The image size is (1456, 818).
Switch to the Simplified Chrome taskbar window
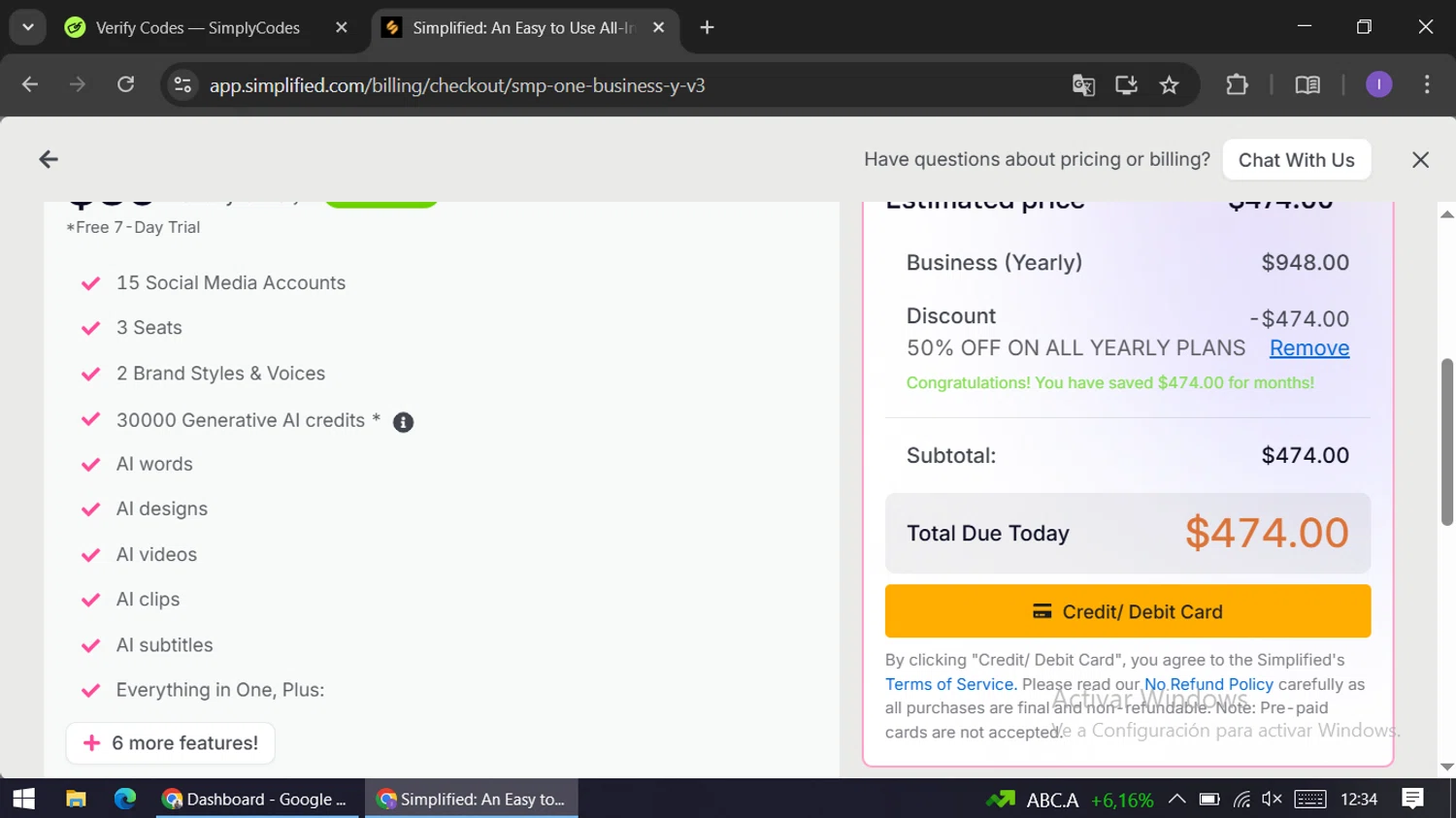[472, 799]
